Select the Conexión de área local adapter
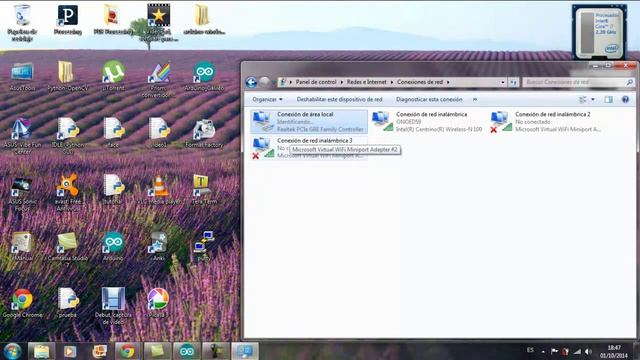640x360 pixels. 309,122
